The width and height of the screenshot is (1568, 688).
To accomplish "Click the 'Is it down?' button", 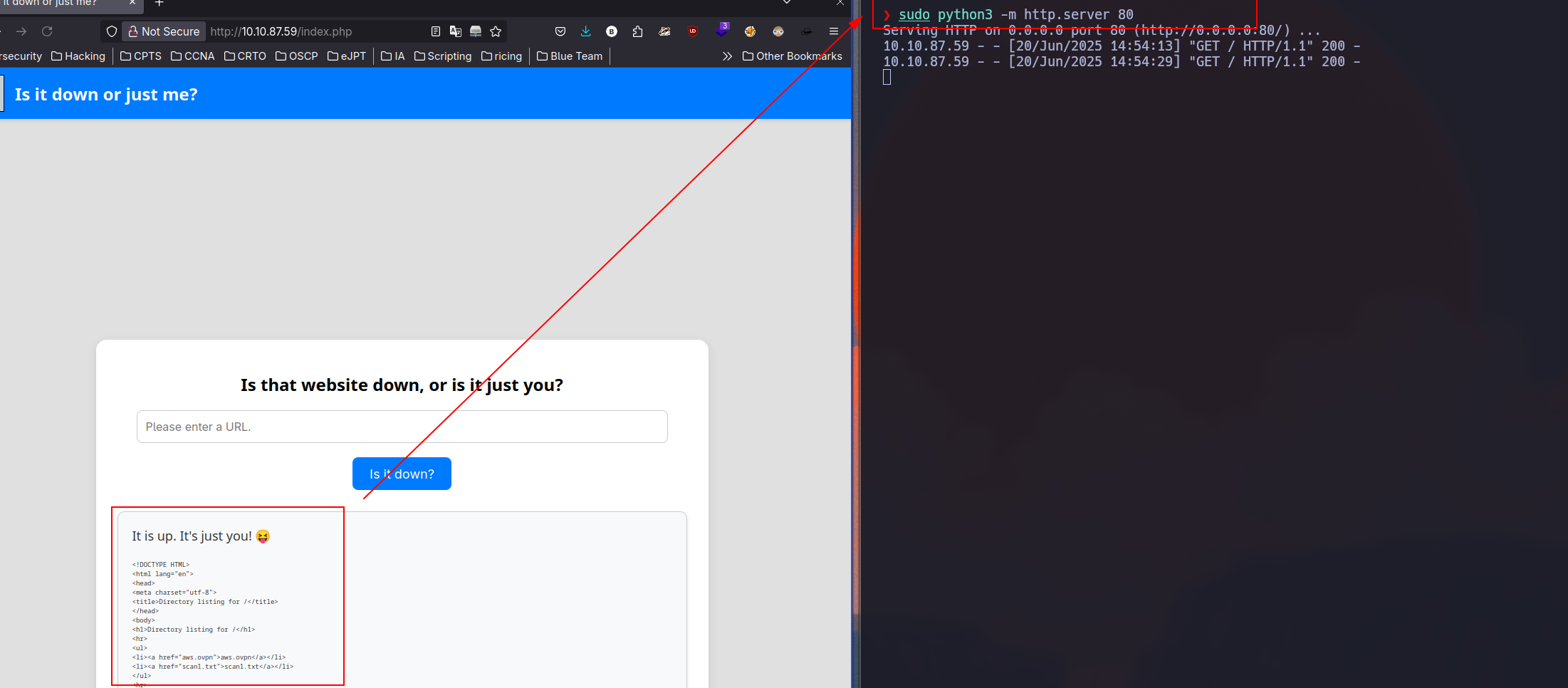I will [402, 474].
